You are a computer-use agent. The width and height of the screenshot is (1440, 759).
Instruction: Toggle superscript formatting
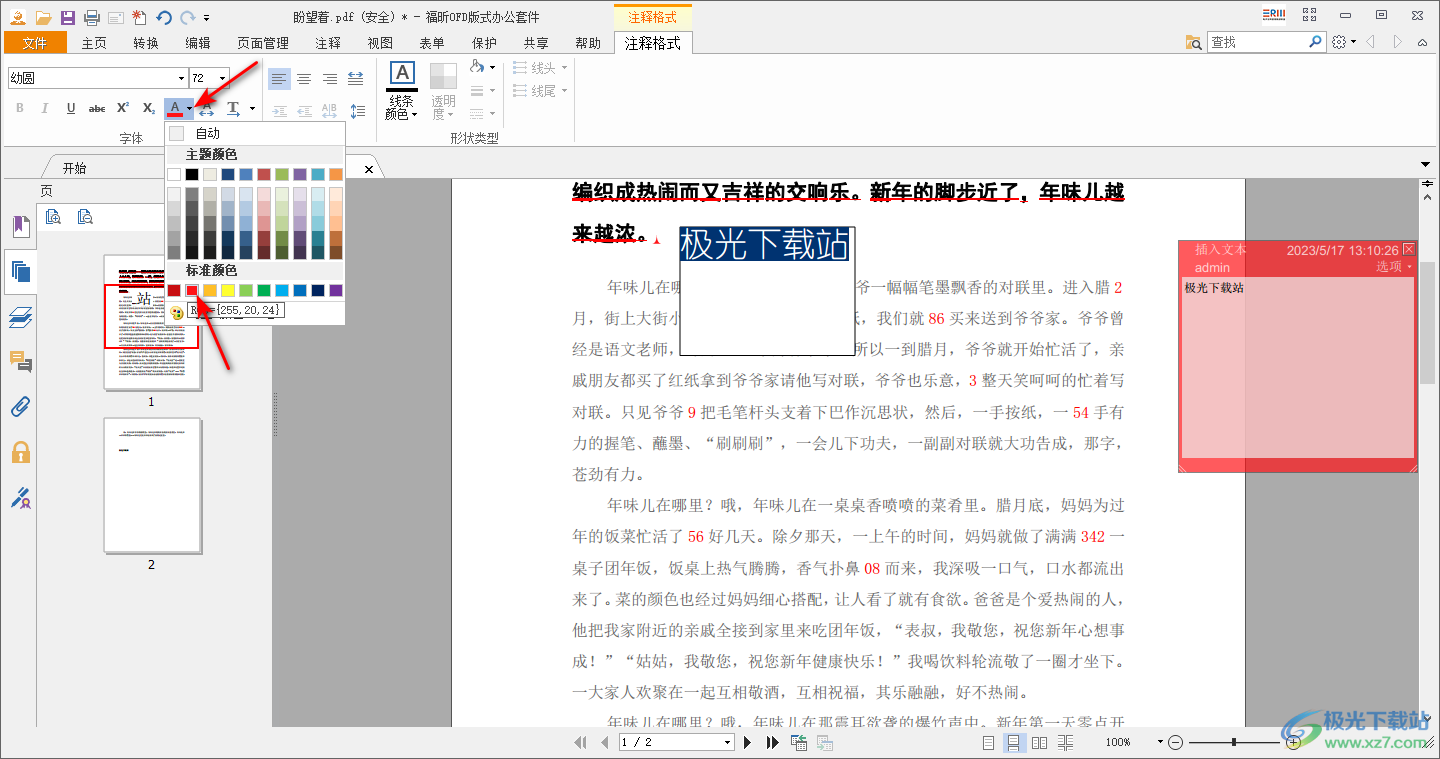123,108
